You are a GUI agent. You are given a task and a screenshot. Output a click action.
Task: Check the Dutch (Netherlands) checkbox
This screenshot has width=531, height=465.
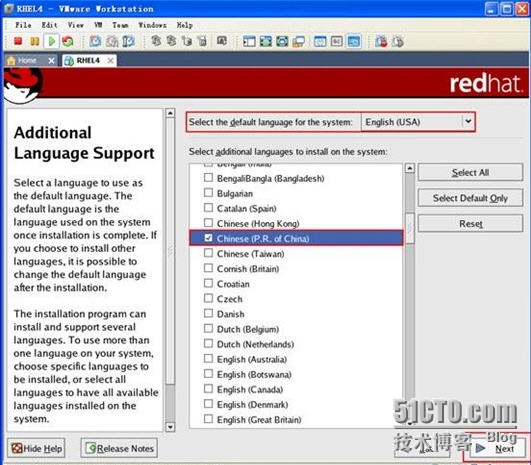(x=208, y=343)
